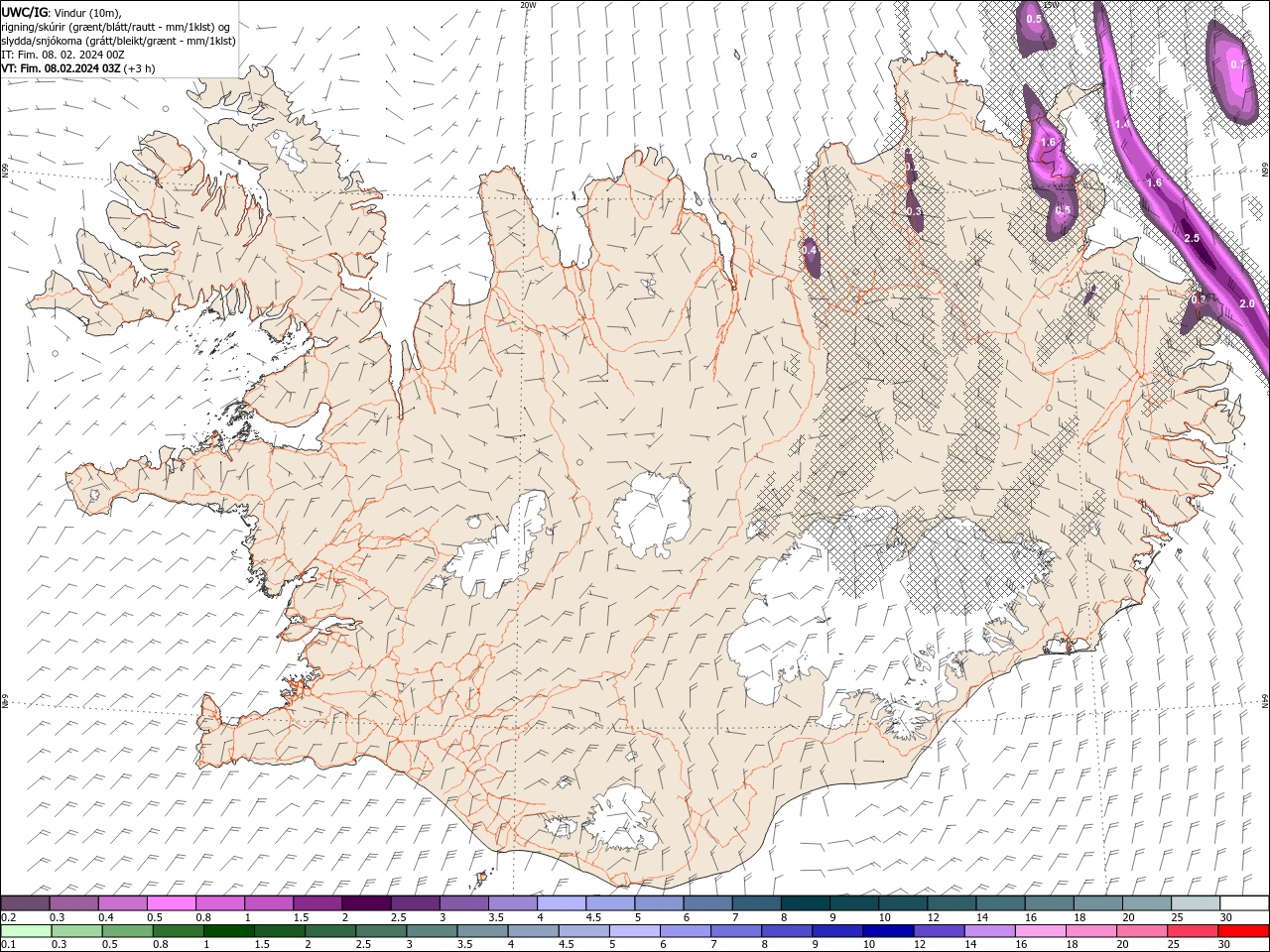The image size is (1270, 952).
Task: Select the pale mint 0.1–0.3 rain swatch
Action: tap(26, 931)
